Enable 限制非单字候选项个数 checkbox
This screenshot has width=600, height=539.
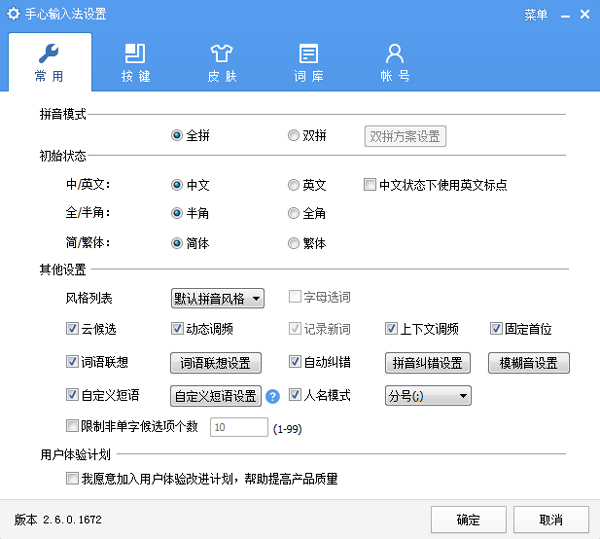tap(72, 426)
